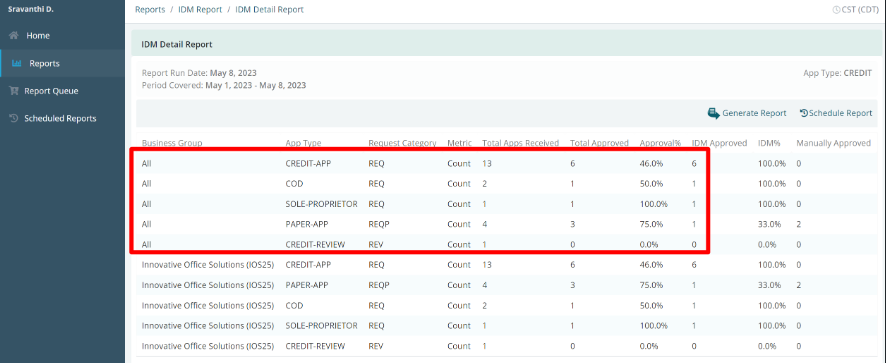Click SOLE-PROPRIETOR in the Innovative Office Solutions row
Screen dimensions: 886x363
click(x=322, y=326)
